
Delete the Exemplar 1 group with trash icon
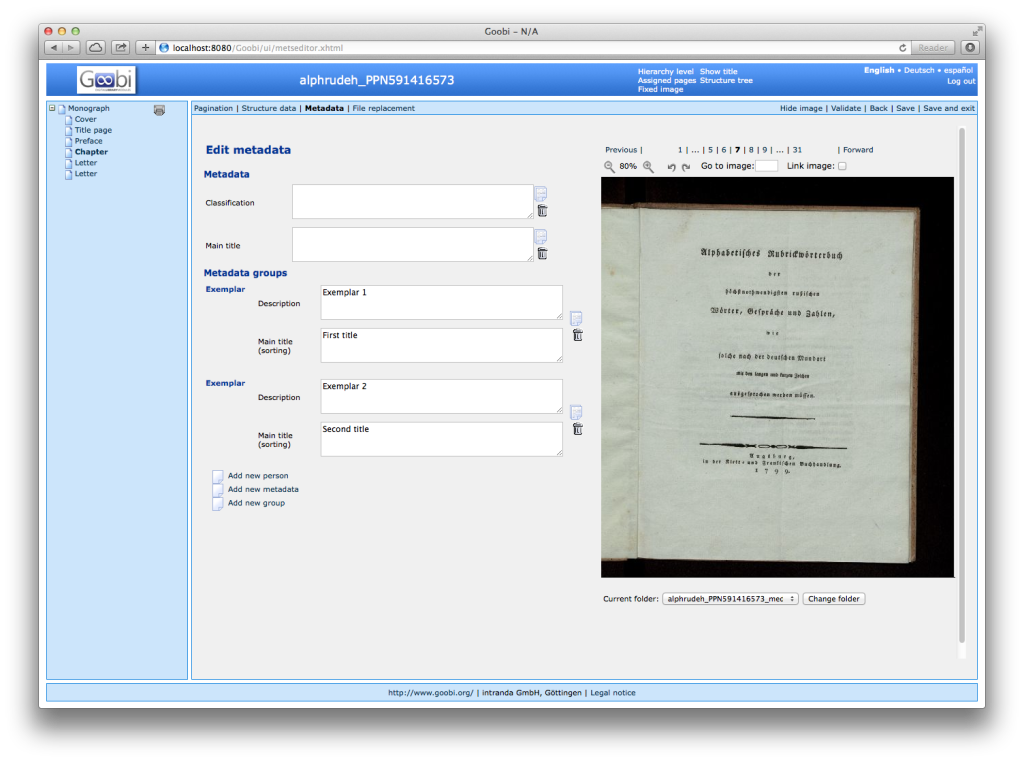coord(577,336)
